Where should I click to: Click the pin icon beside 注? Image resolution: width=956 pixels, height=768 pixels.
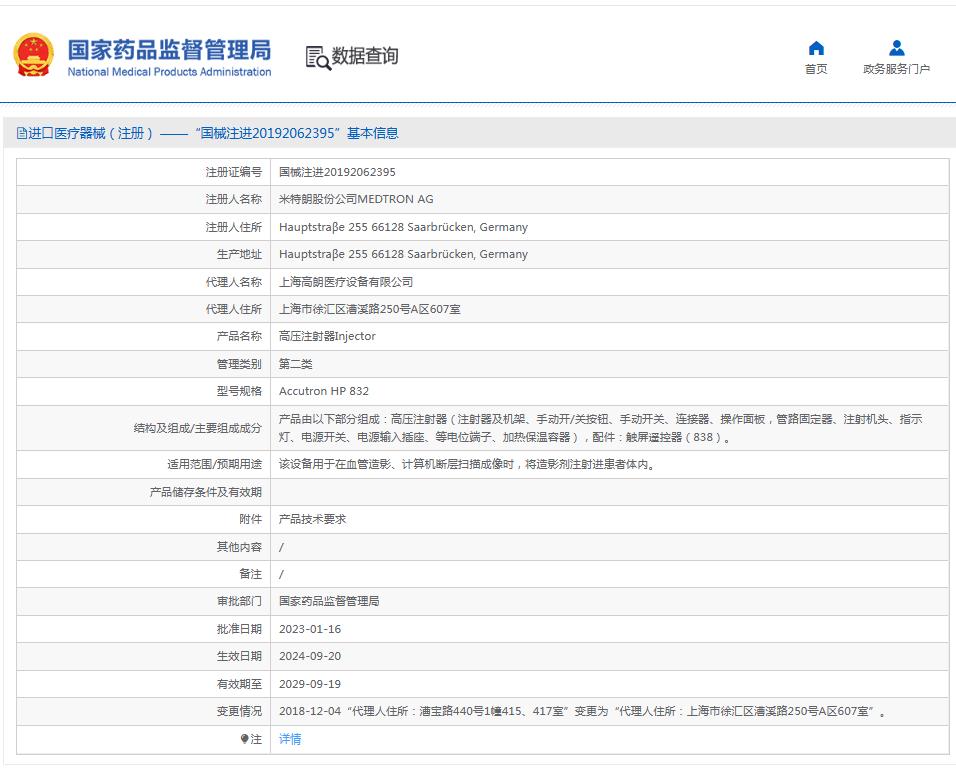(x=244, y=739)
